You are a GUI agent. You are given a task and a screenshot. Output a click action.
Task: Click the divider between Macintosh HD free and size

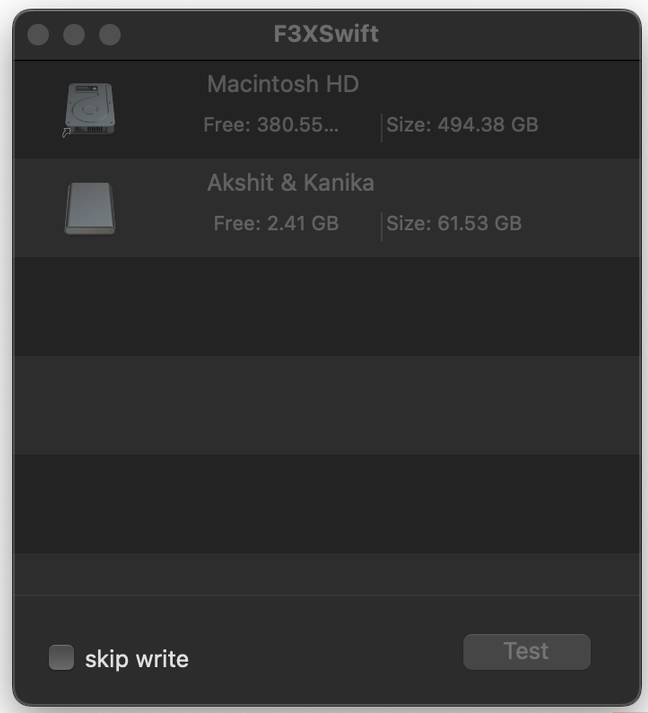(x=381, y=127)
